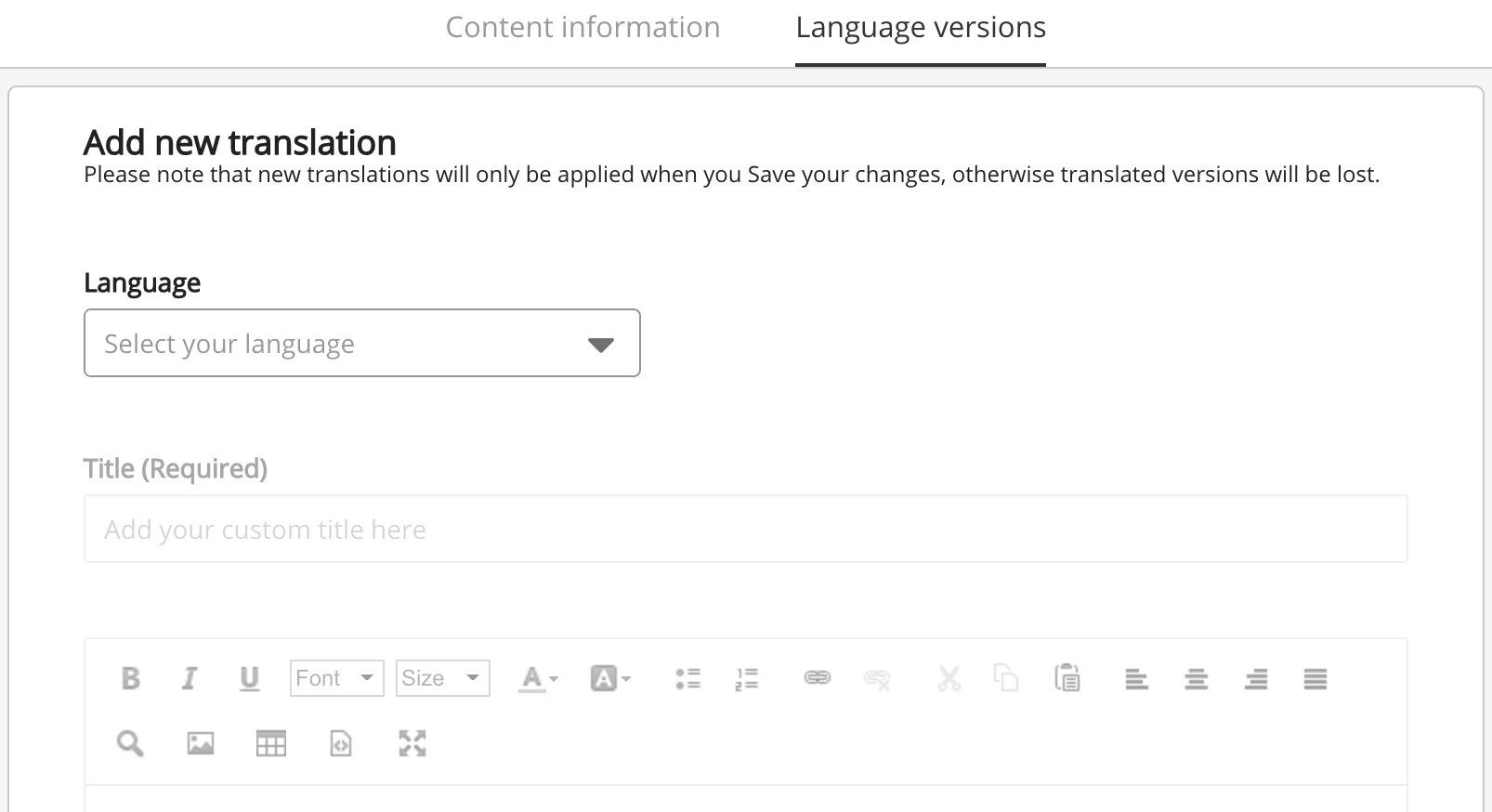Open the Font dropdown
Viewport: 1492px width, 812px height.
click(336, 678)
